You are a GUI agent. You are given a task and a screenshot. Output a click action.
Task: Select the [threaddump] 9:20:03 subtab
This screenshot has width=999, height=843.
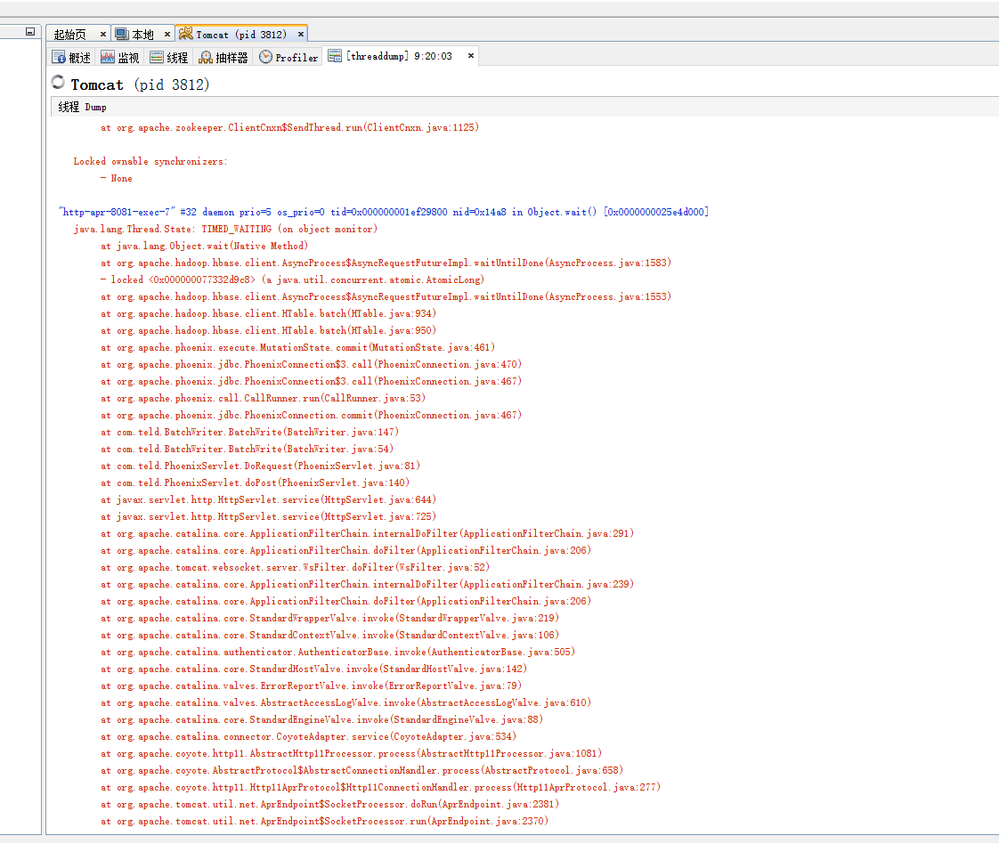click(399, 56)
